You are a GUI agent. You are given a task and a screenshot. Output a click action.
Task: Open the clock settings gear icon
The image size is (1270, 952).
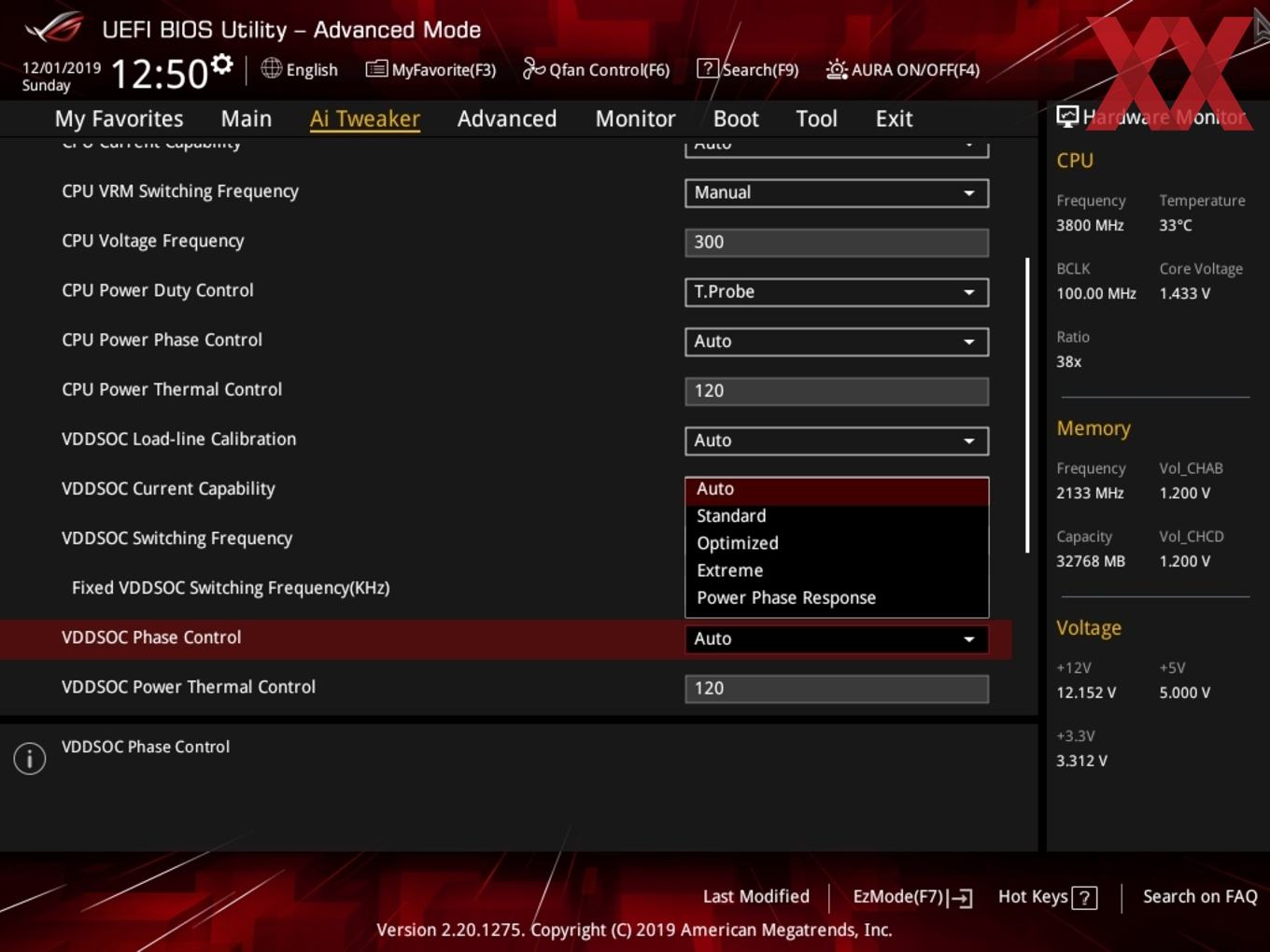click(x=221, y=63)
